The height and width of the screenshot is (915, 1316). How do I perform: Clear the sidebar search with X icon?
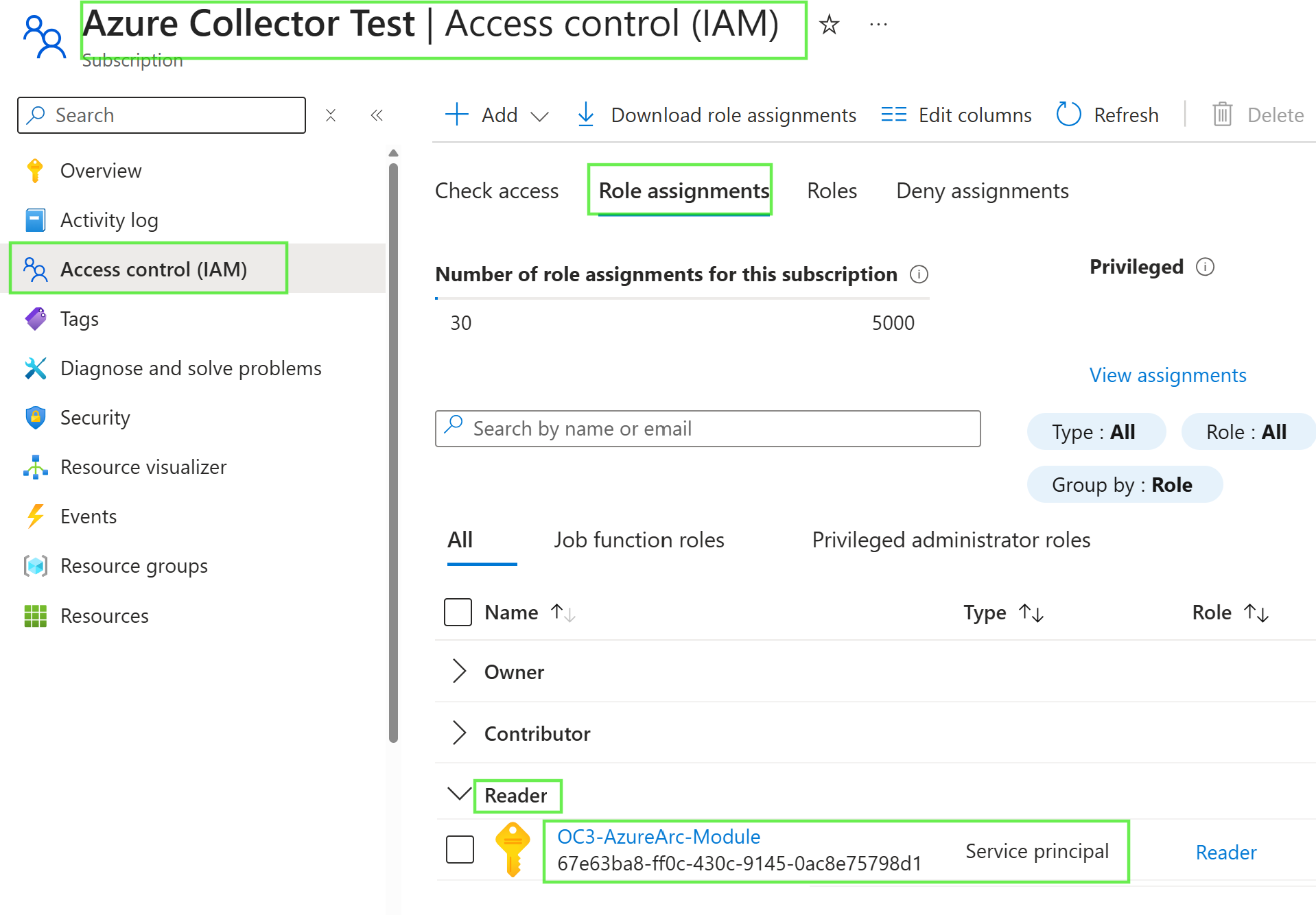[331, 115]
